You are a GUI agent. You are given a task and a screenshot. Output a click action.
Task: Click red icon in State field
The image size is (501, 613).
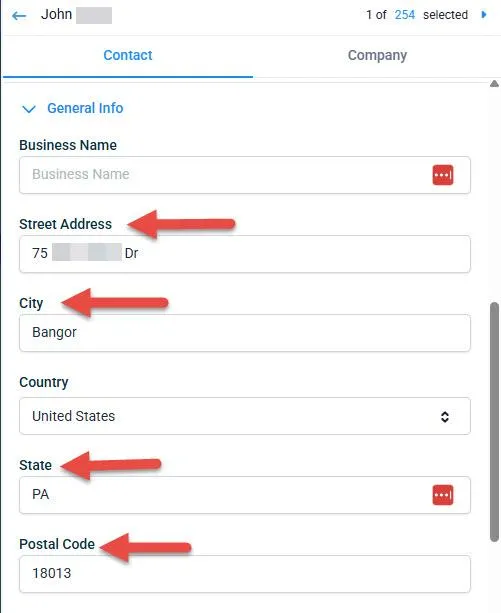(443, 495)
